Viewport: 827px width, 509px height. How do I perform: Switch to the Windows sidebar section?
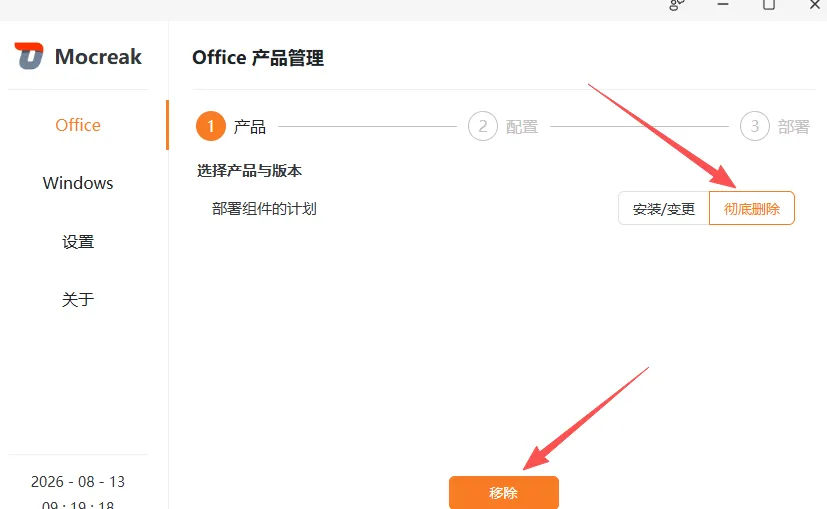pyautogui.click(x=78, y=183)
